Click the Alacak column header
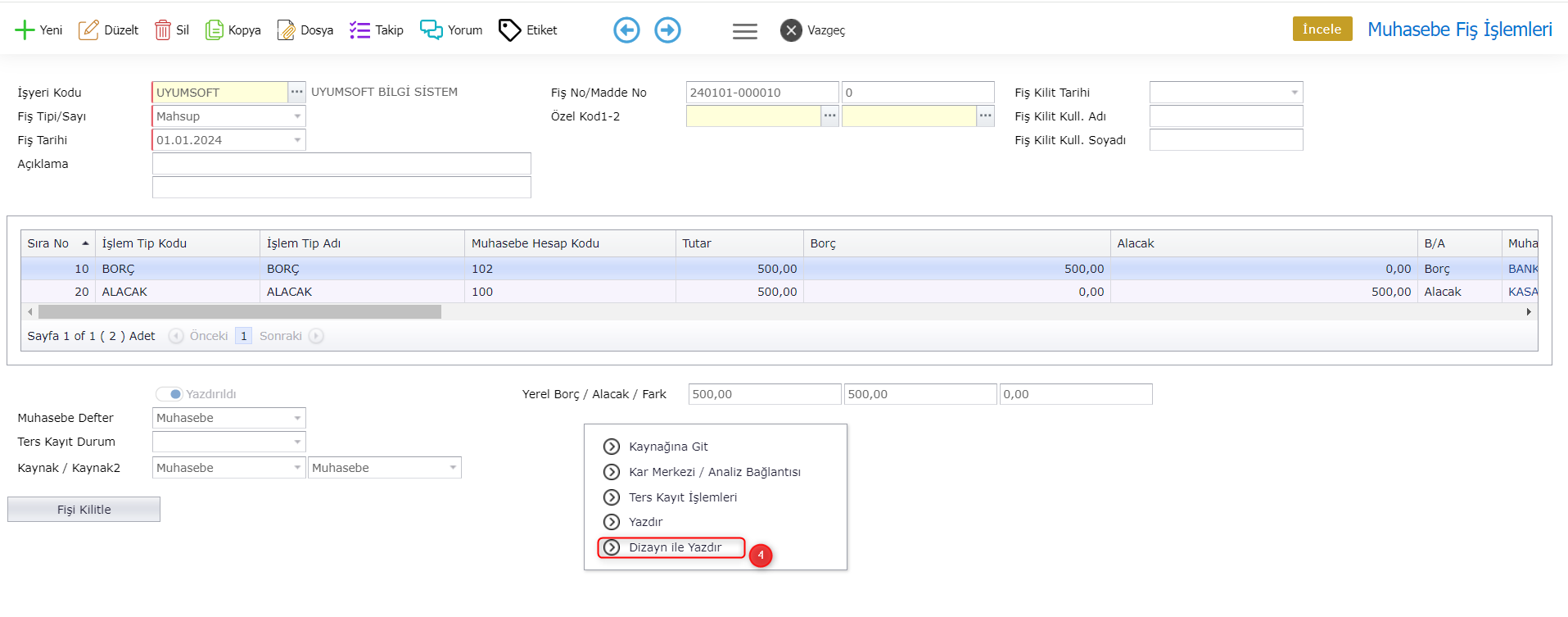 tap(1264, 243)
